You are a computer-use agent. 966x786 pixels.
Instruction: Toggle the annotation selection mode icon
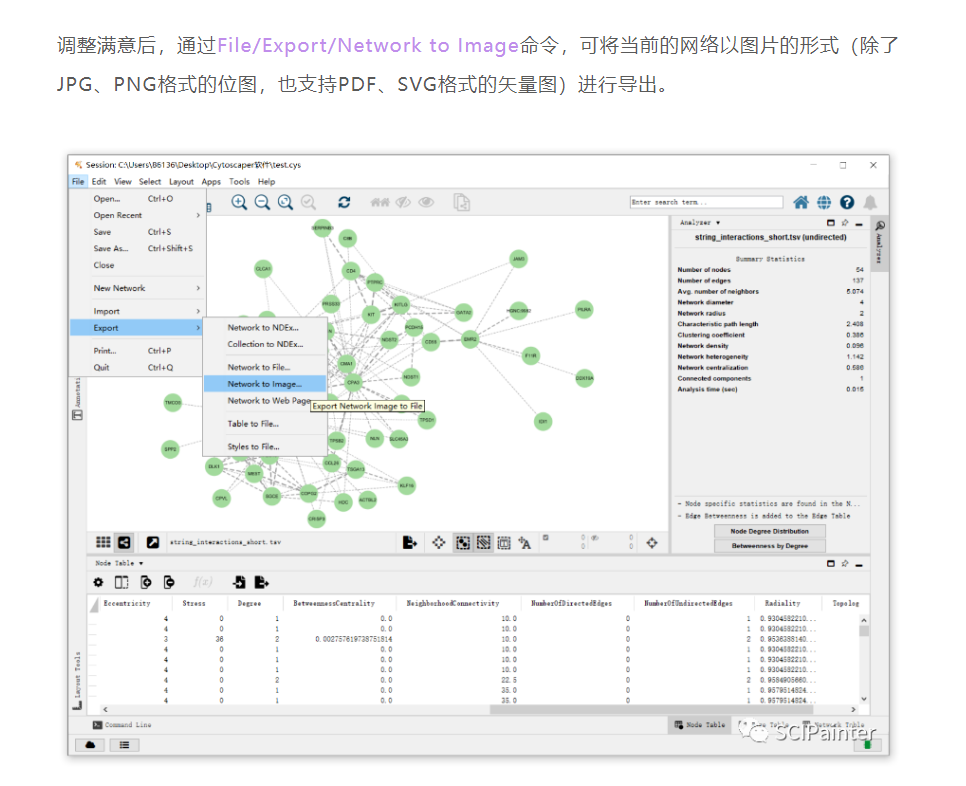(504, 543)
